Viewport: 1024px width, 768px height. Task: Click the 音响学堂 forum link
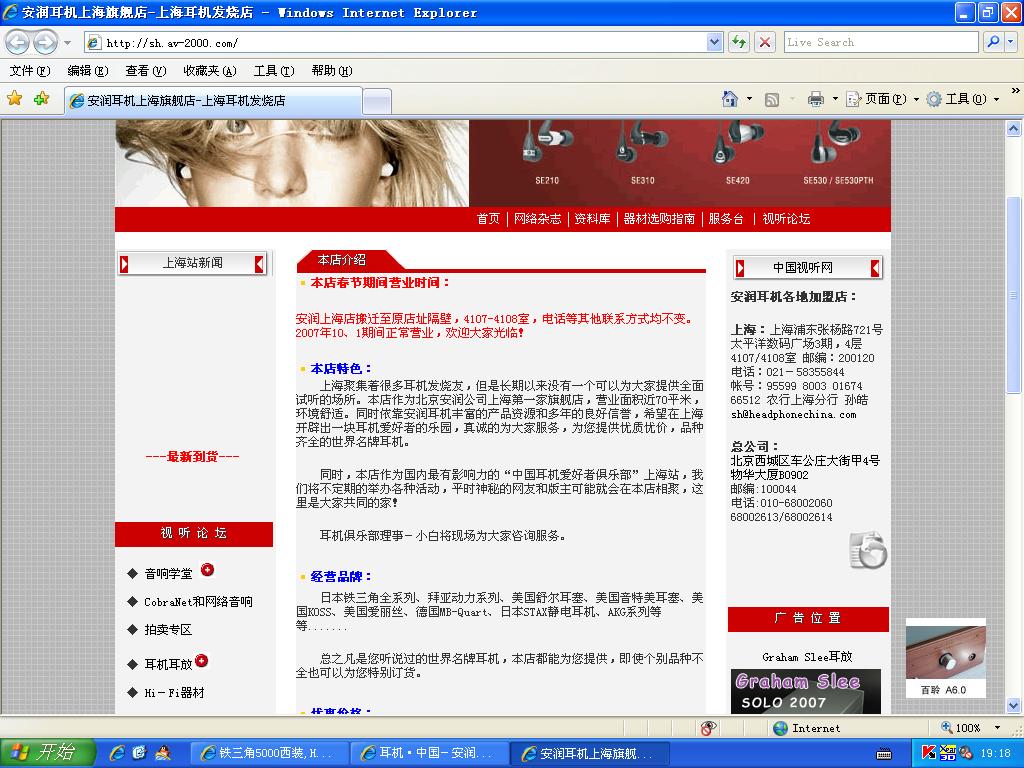[x=168, y=573]
